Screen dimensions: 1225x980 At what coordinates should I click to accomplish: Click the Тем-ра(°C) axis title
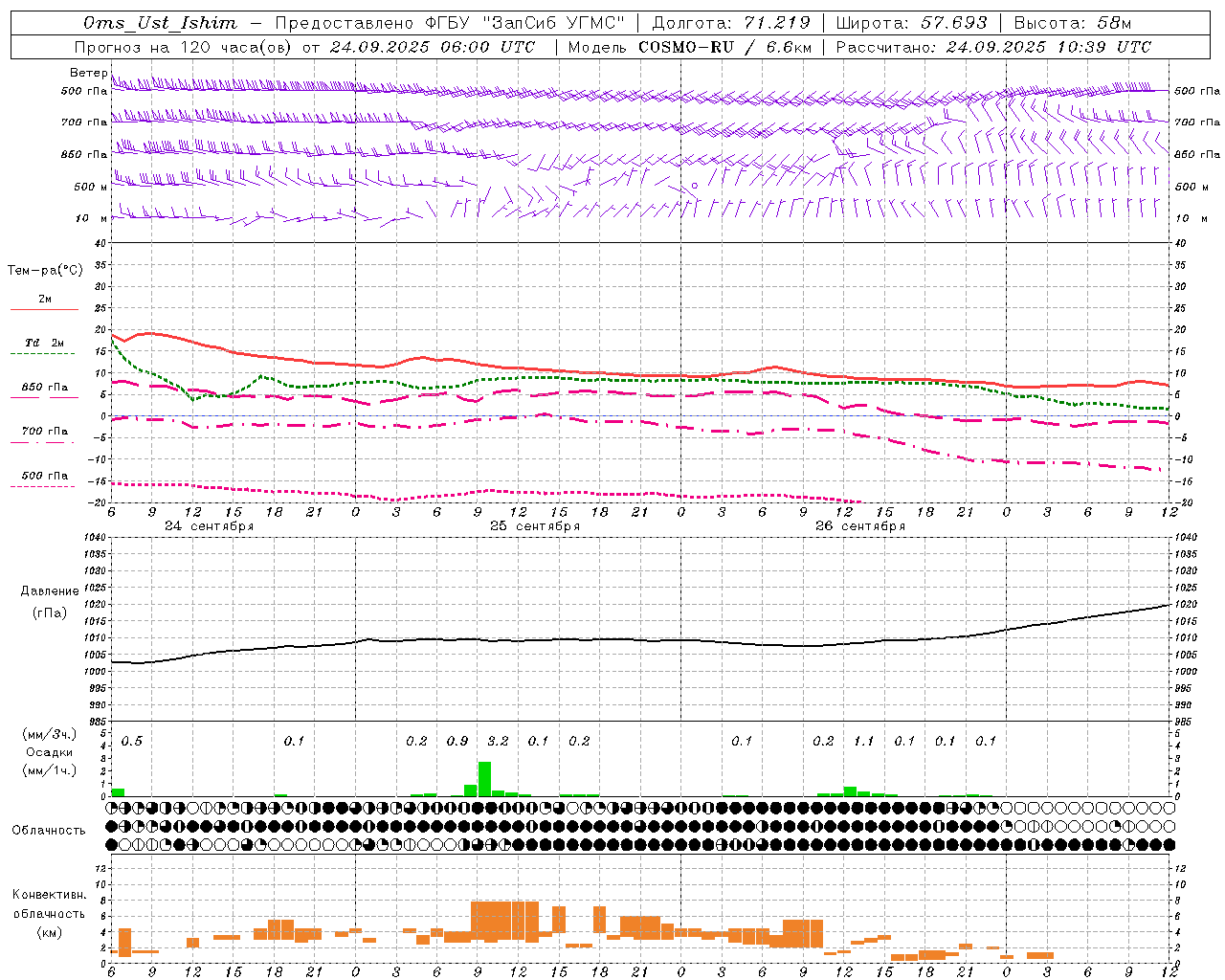(45, 271)
